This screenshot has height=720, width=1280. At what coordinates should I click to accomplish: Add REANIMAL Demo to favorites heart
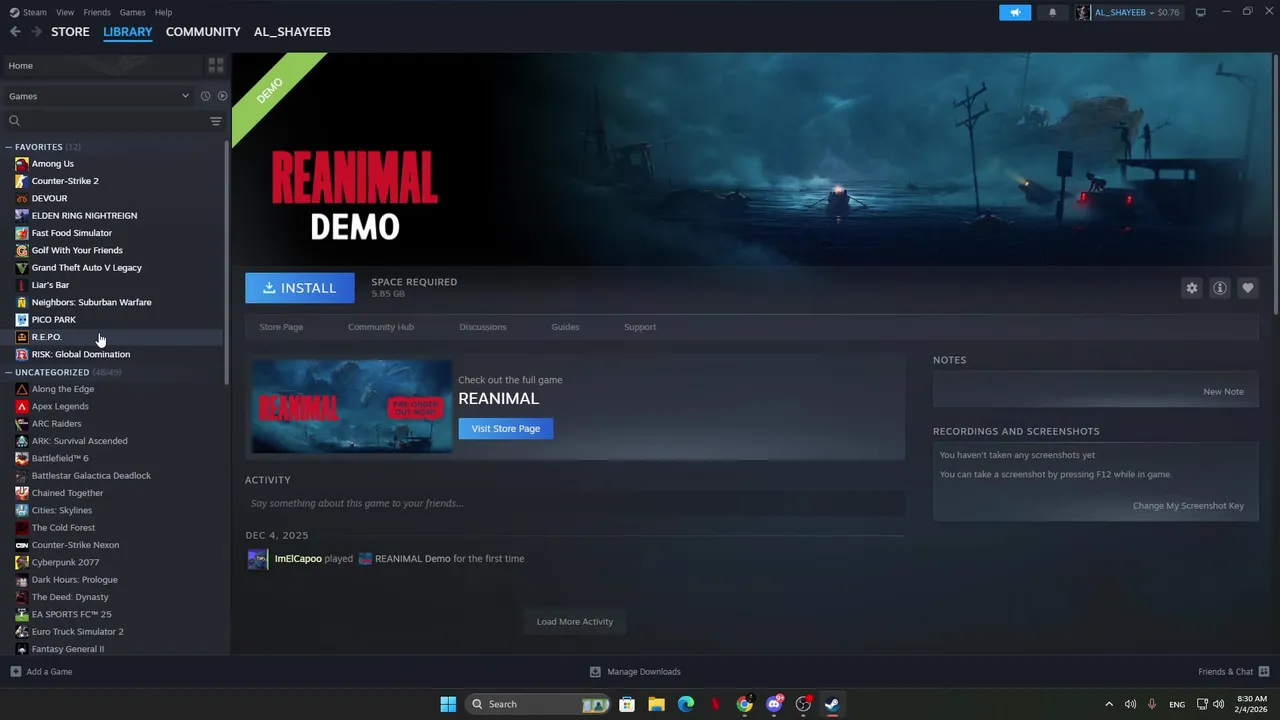click(1248, 288)
